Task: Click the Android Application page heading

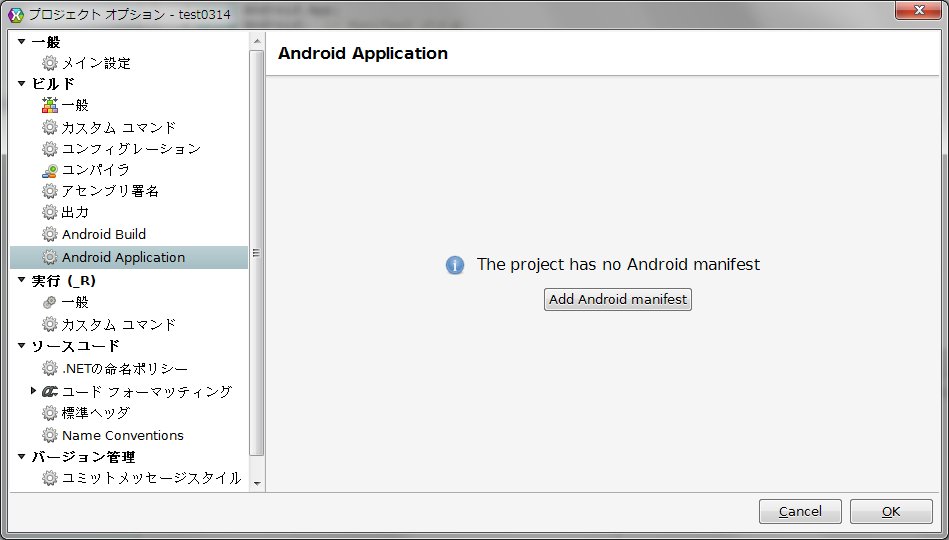Action: (363, 53)
